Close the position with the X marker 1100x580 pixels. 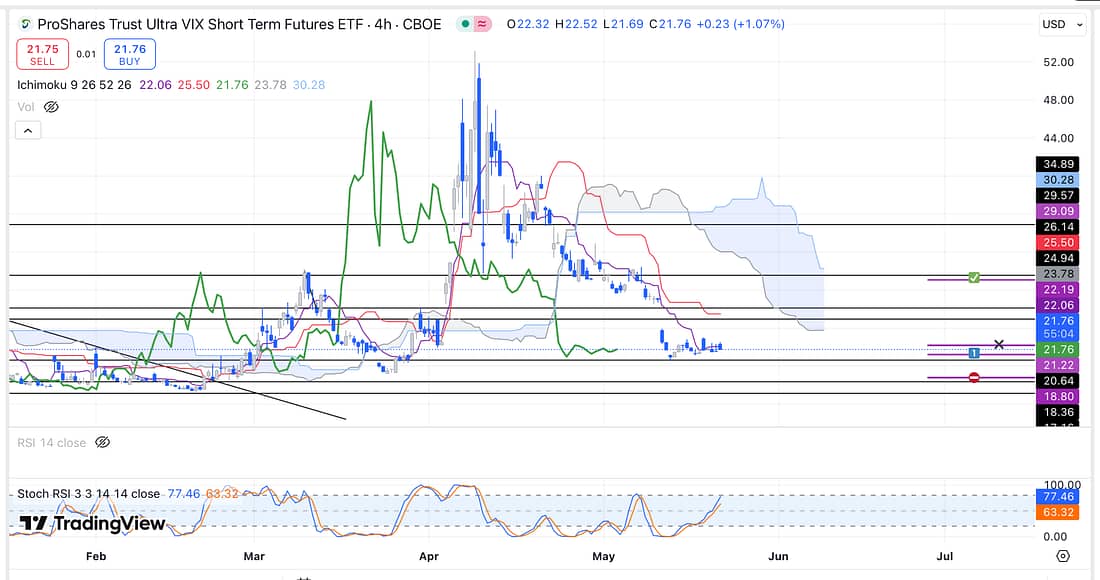999,344
